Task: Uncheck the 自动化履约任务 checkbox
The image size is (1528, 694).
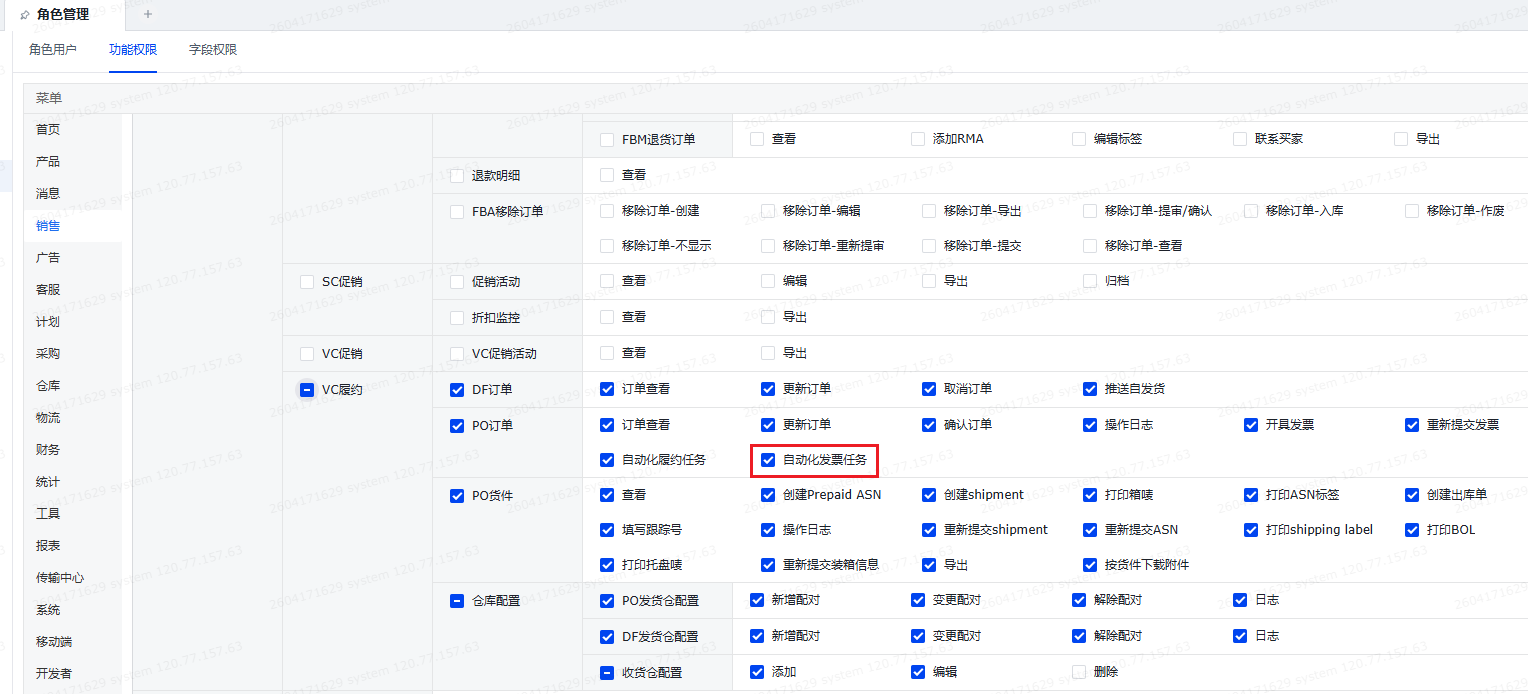Action: tap(607, 460)
